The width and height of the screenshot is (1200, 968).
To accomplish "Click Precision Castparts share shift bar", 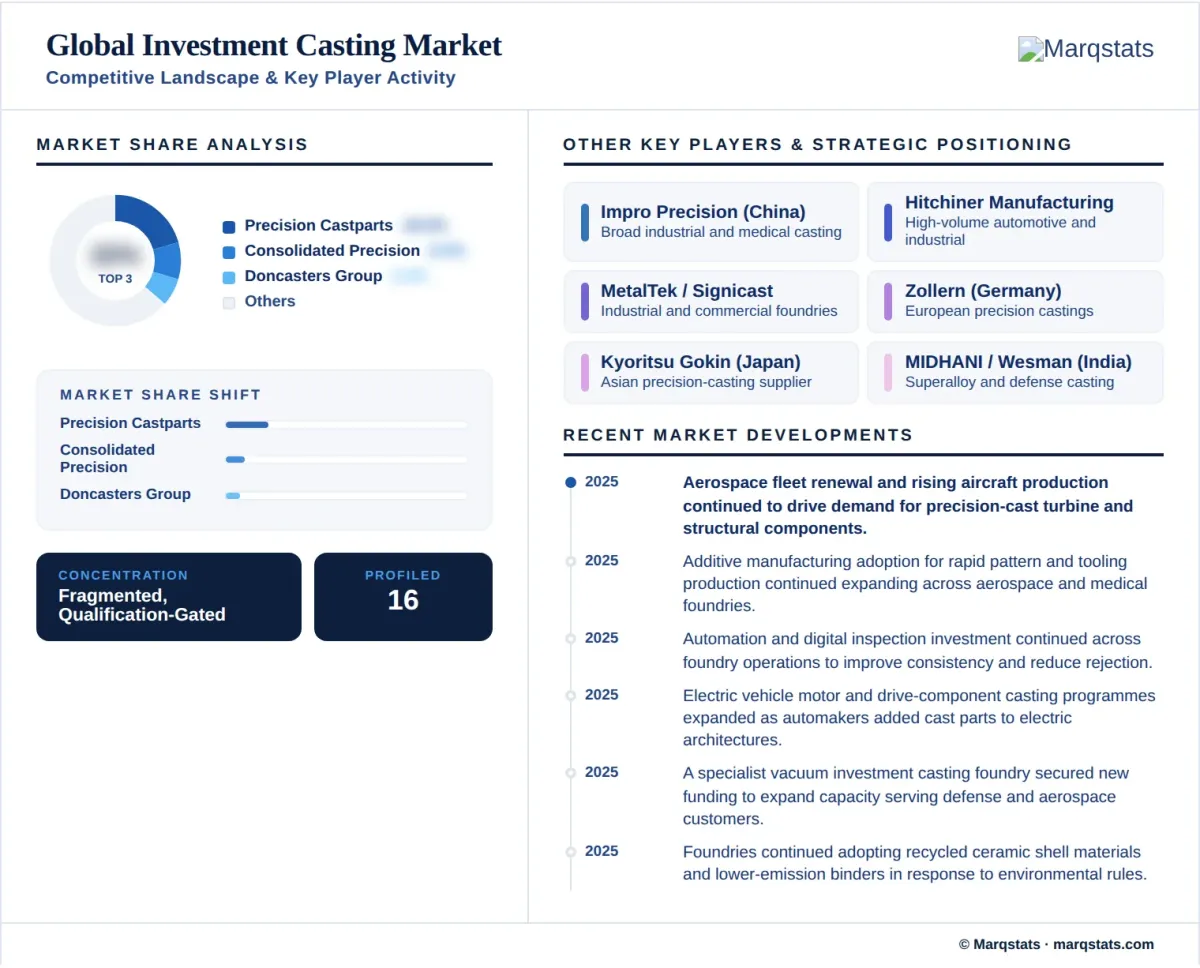I will point(346,424).
